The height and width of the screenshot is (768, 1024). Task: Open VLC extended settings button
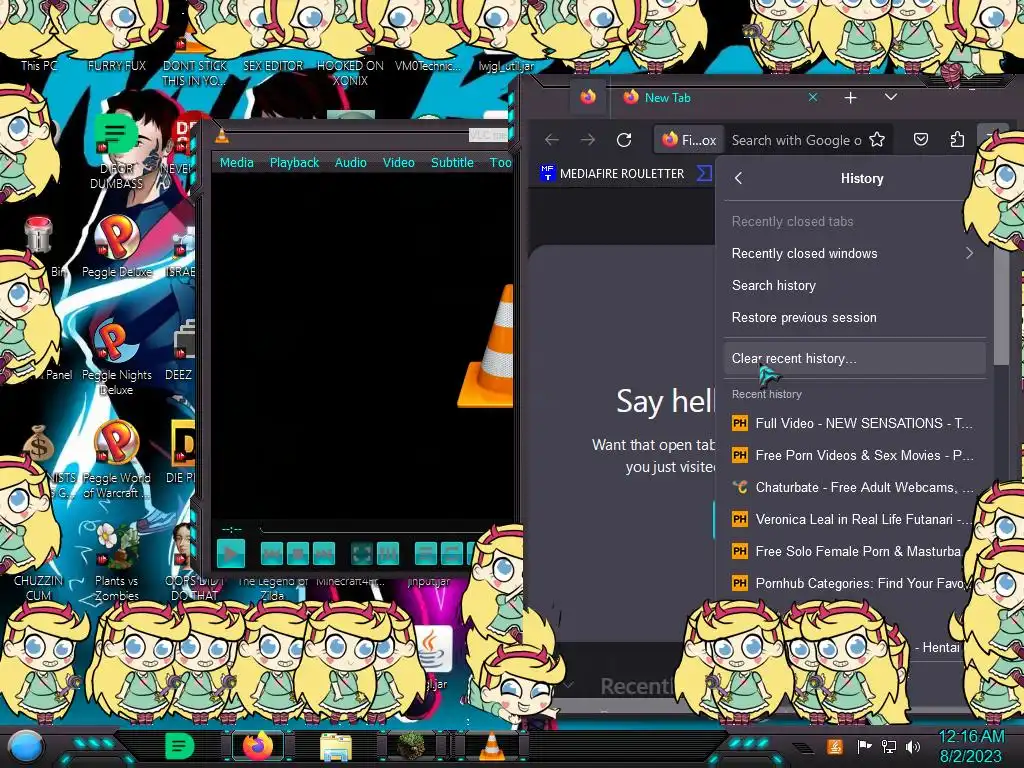pos(388,554)
